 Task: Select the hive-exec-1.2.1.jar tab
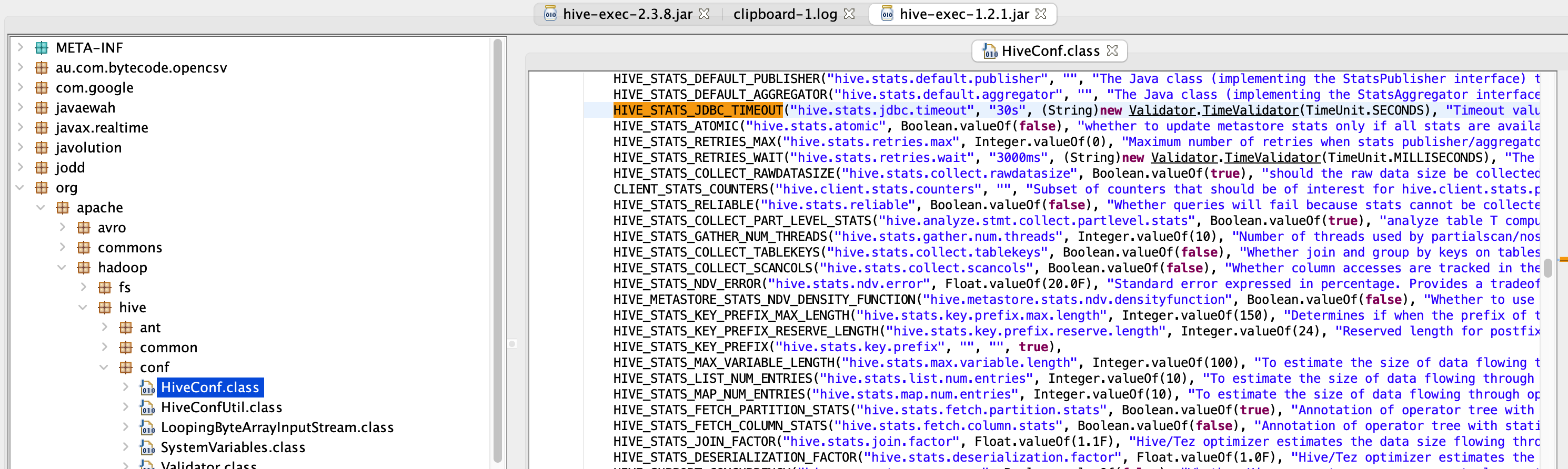pyautogui.click(x=963, y=14)
